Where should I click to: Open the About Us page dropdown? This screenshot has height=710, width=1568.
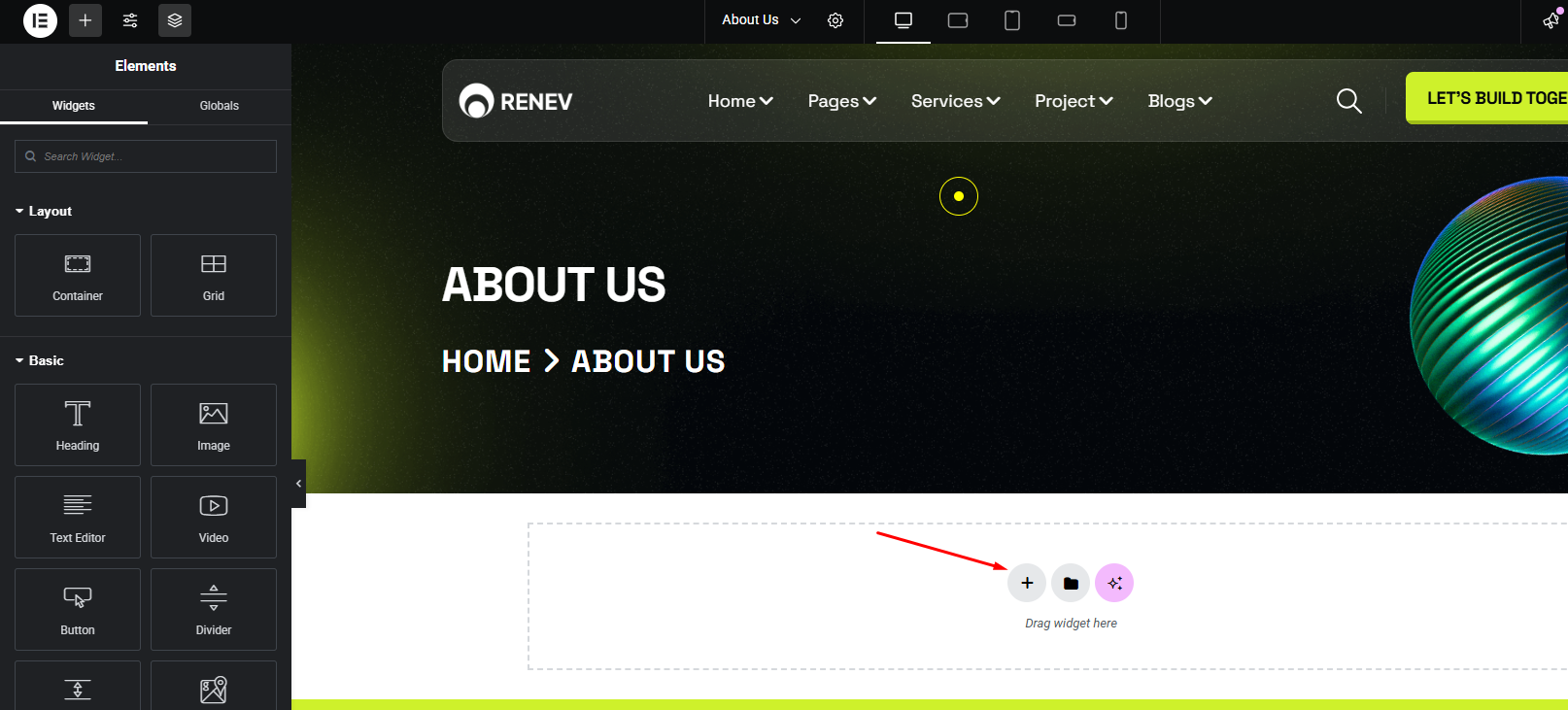(762, 20)
